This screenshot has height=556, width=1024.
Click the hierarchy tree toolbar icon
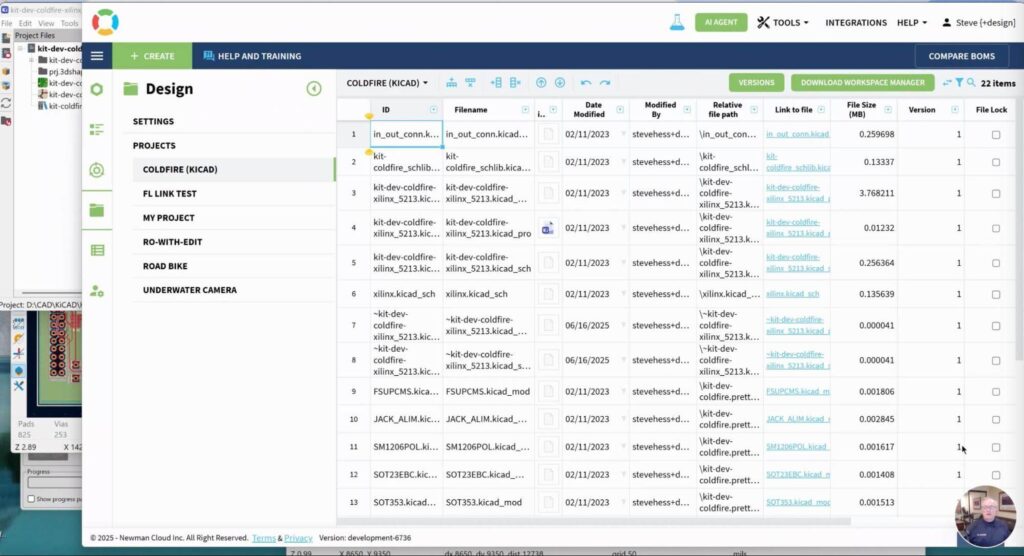(x=451, y=83)
